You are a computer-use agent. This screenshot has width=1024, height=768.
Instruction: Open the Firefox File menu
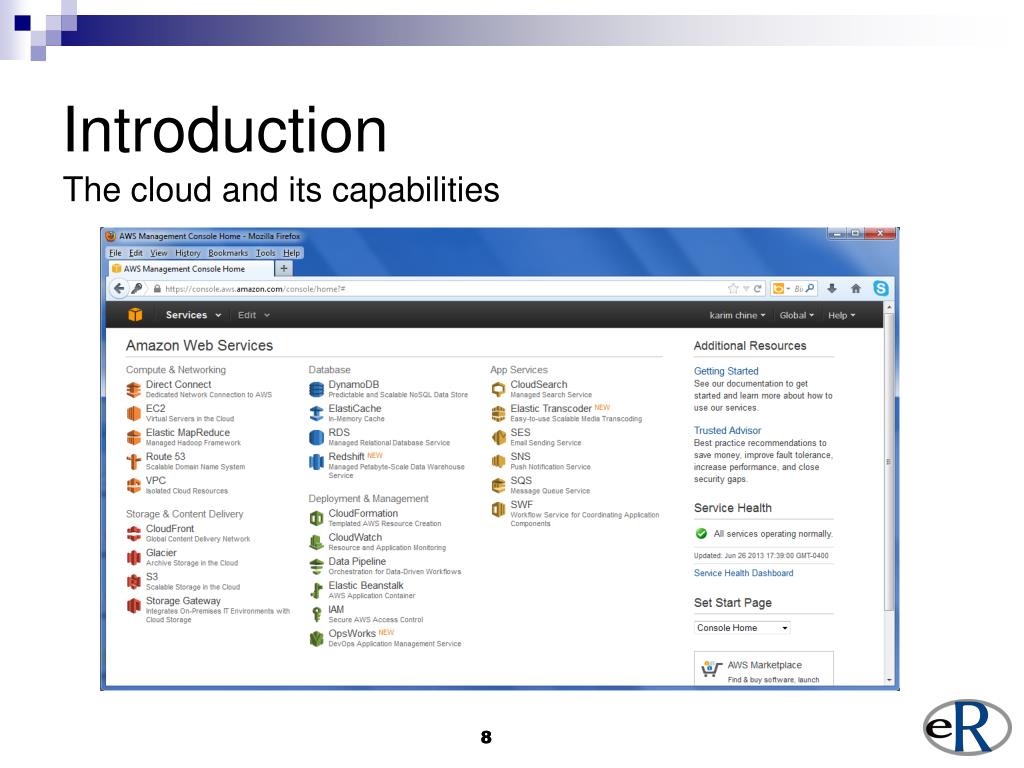pyautogui.click(x=116, y=253)
